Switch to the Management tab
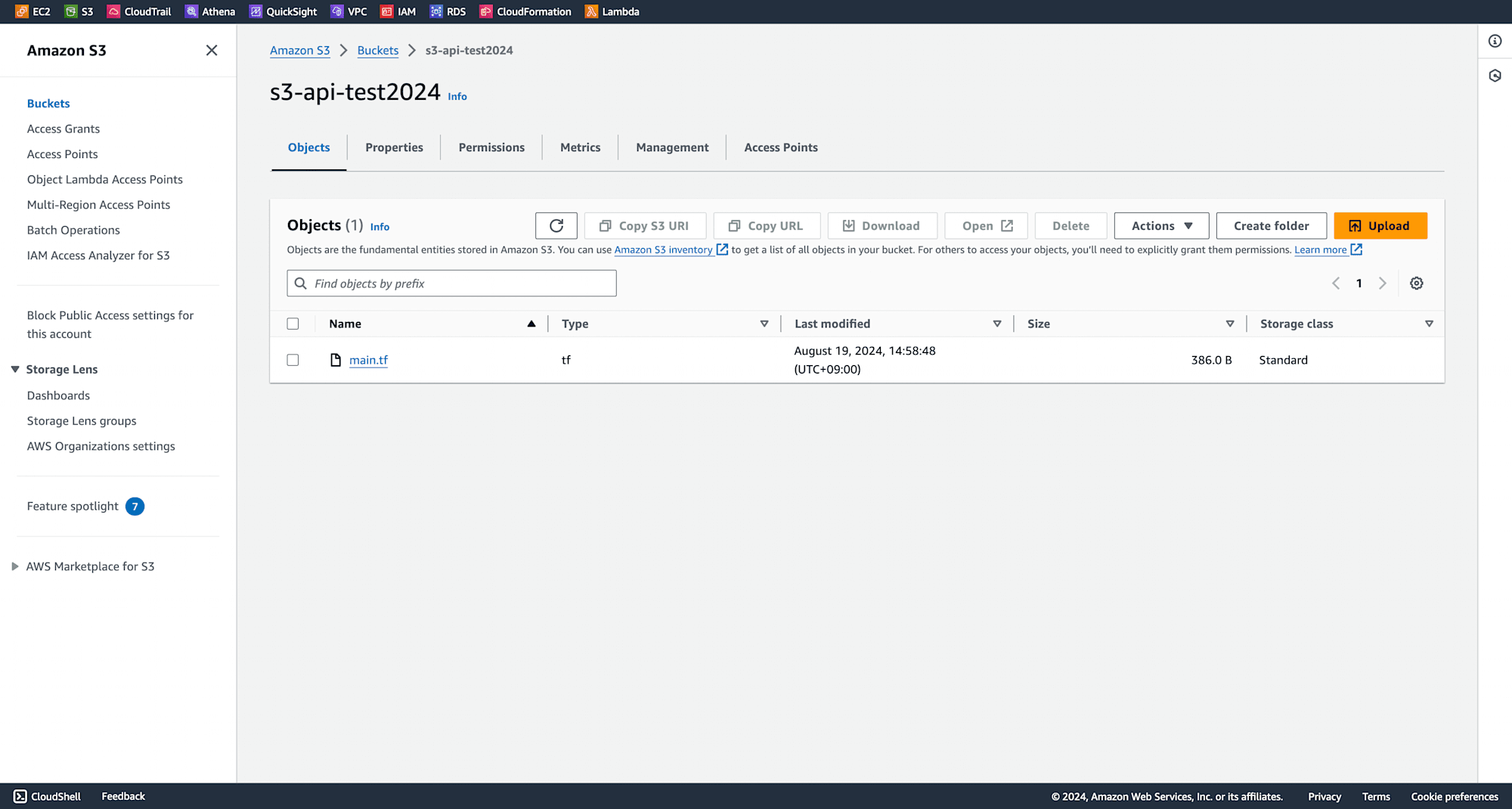This screenshot has width=1512, height=809. (672, 147)
